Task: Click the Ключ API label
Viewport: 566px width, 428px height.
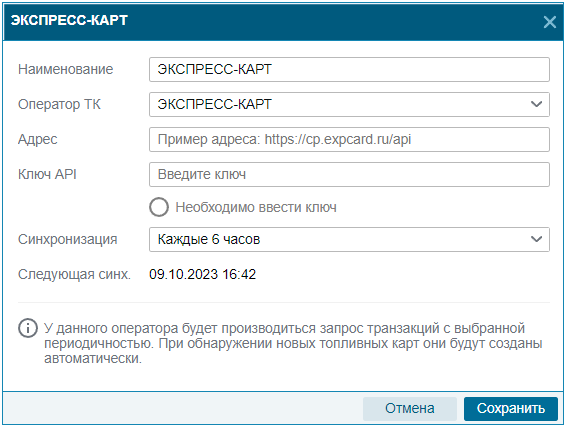Action: click(x=47, y=174)
